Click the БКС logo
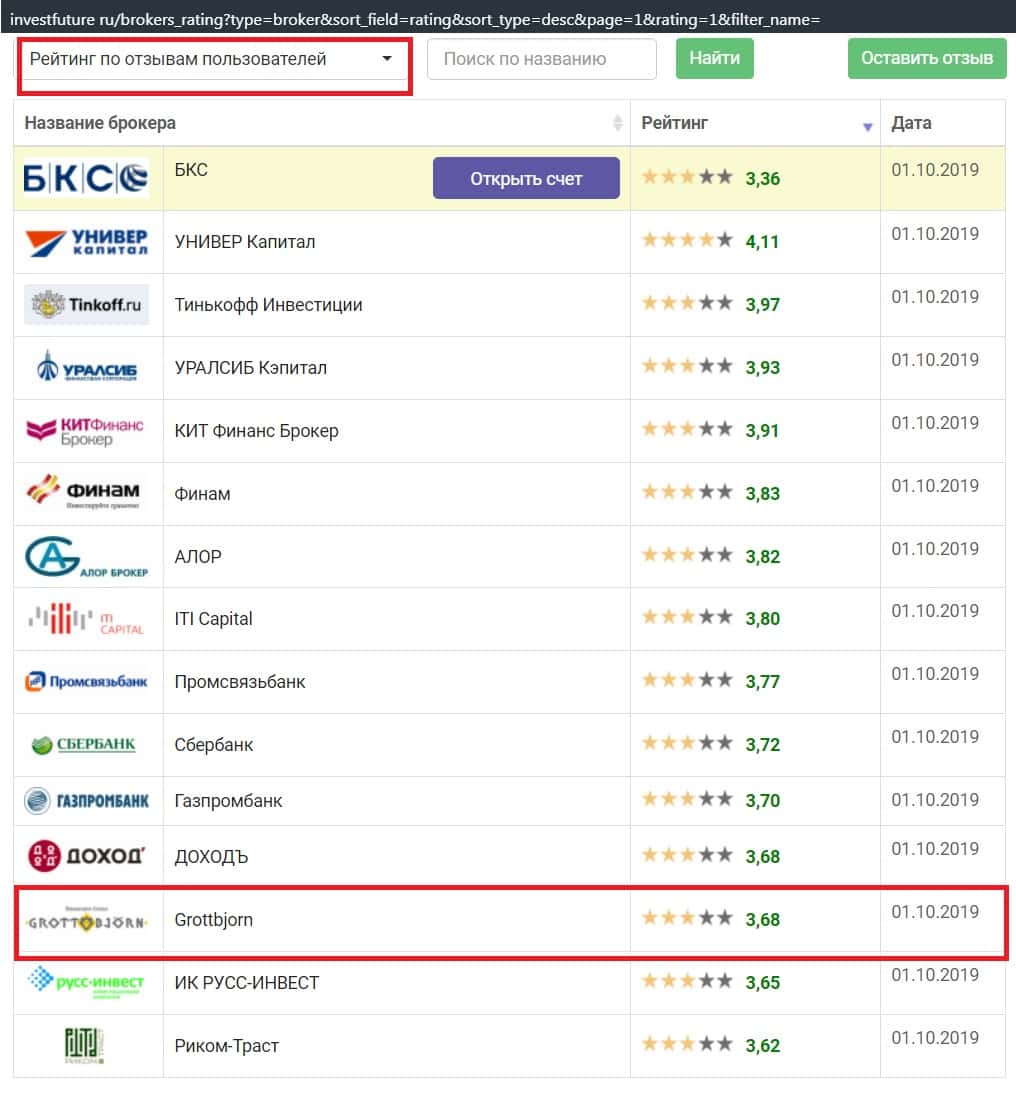1016x1093 pixels. (86, 178)
